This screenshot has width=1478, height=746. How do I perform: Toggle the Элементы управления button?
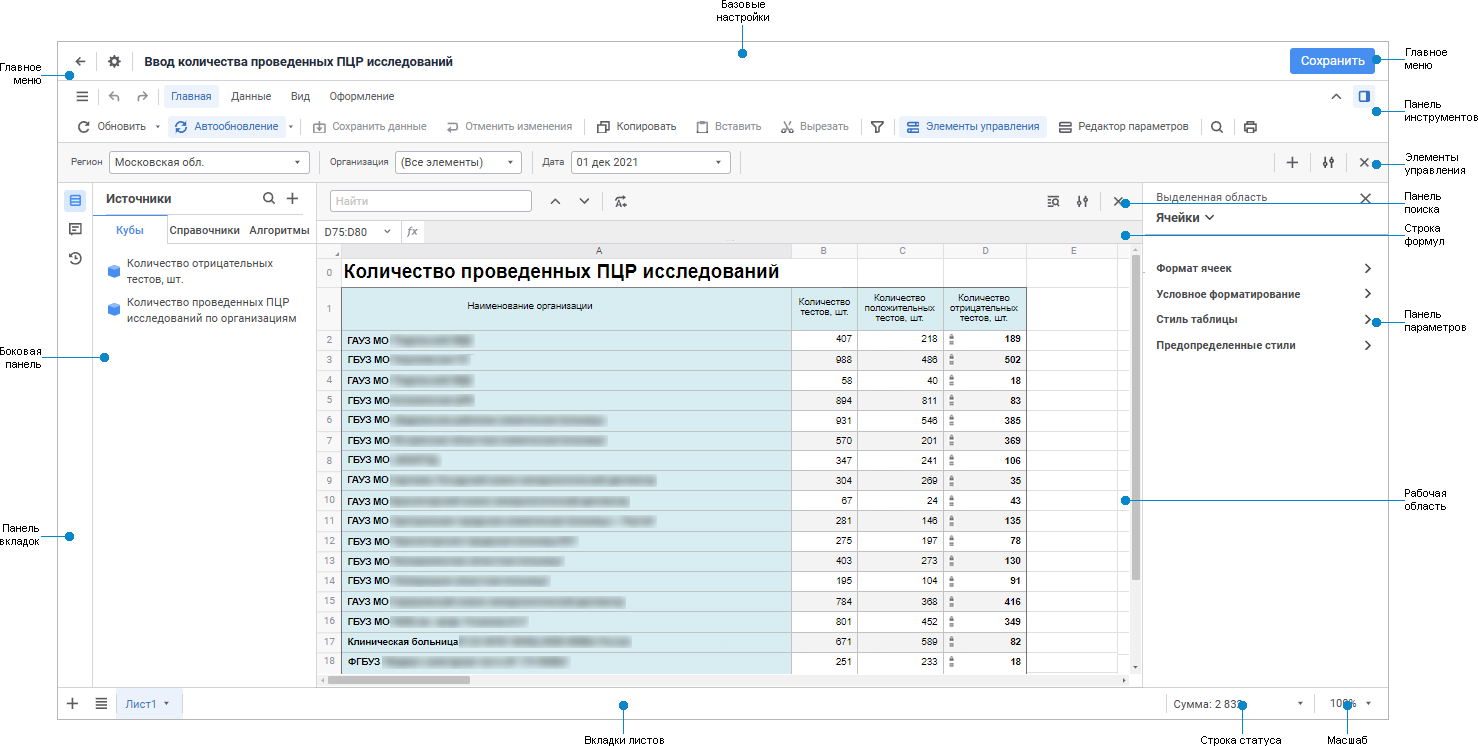[x=973, y=127]
